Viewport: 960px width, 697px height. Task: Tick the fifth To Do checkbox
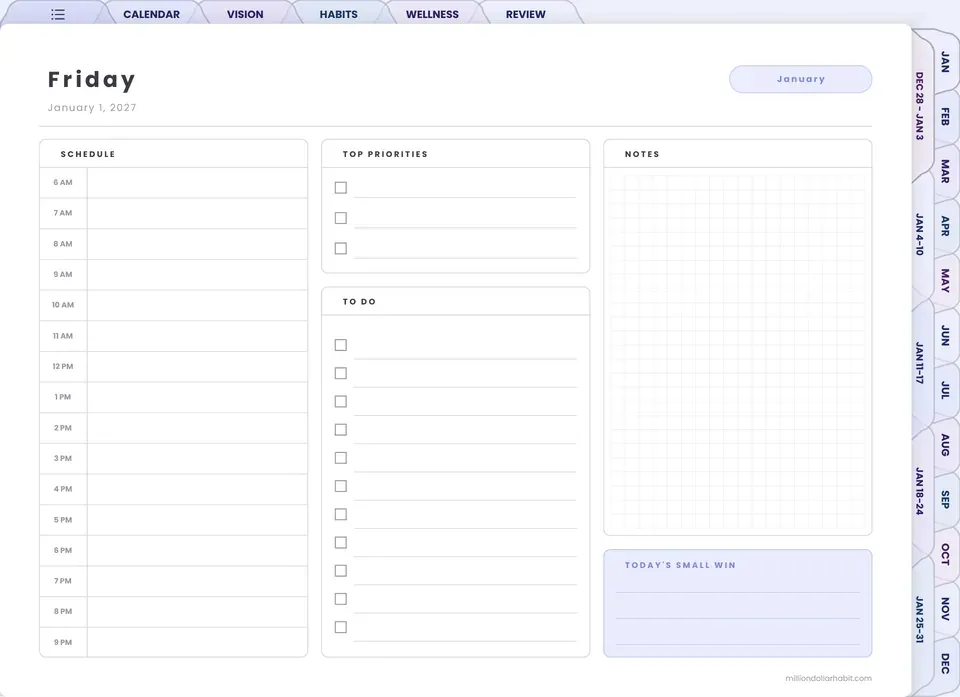[x=341, y=458]
